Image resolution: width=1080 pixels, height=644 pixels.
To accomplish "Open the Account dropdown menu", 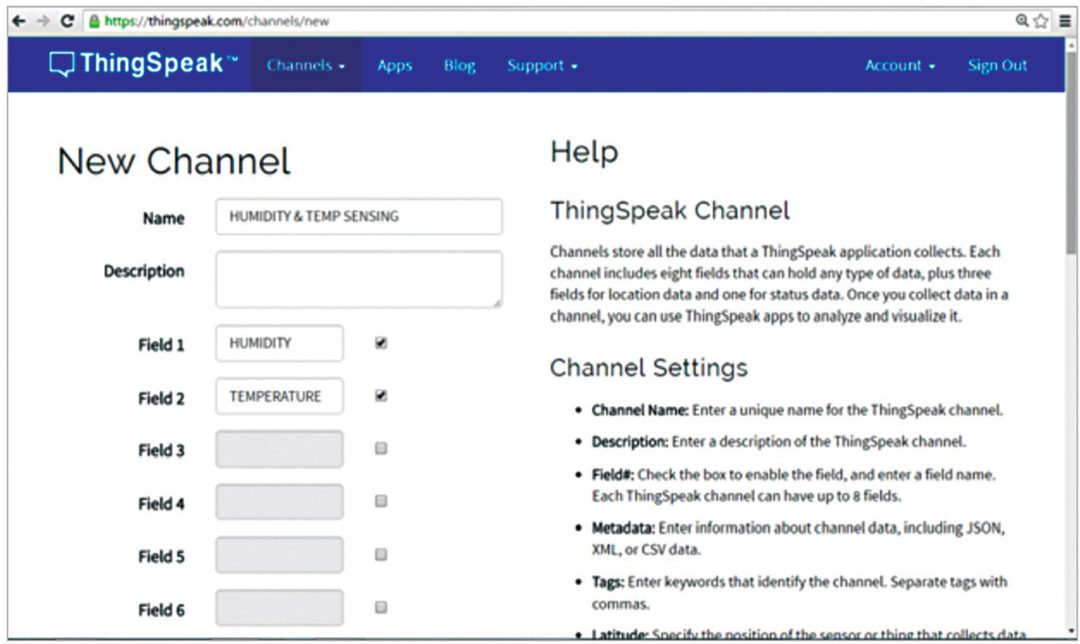I will 900,66.
